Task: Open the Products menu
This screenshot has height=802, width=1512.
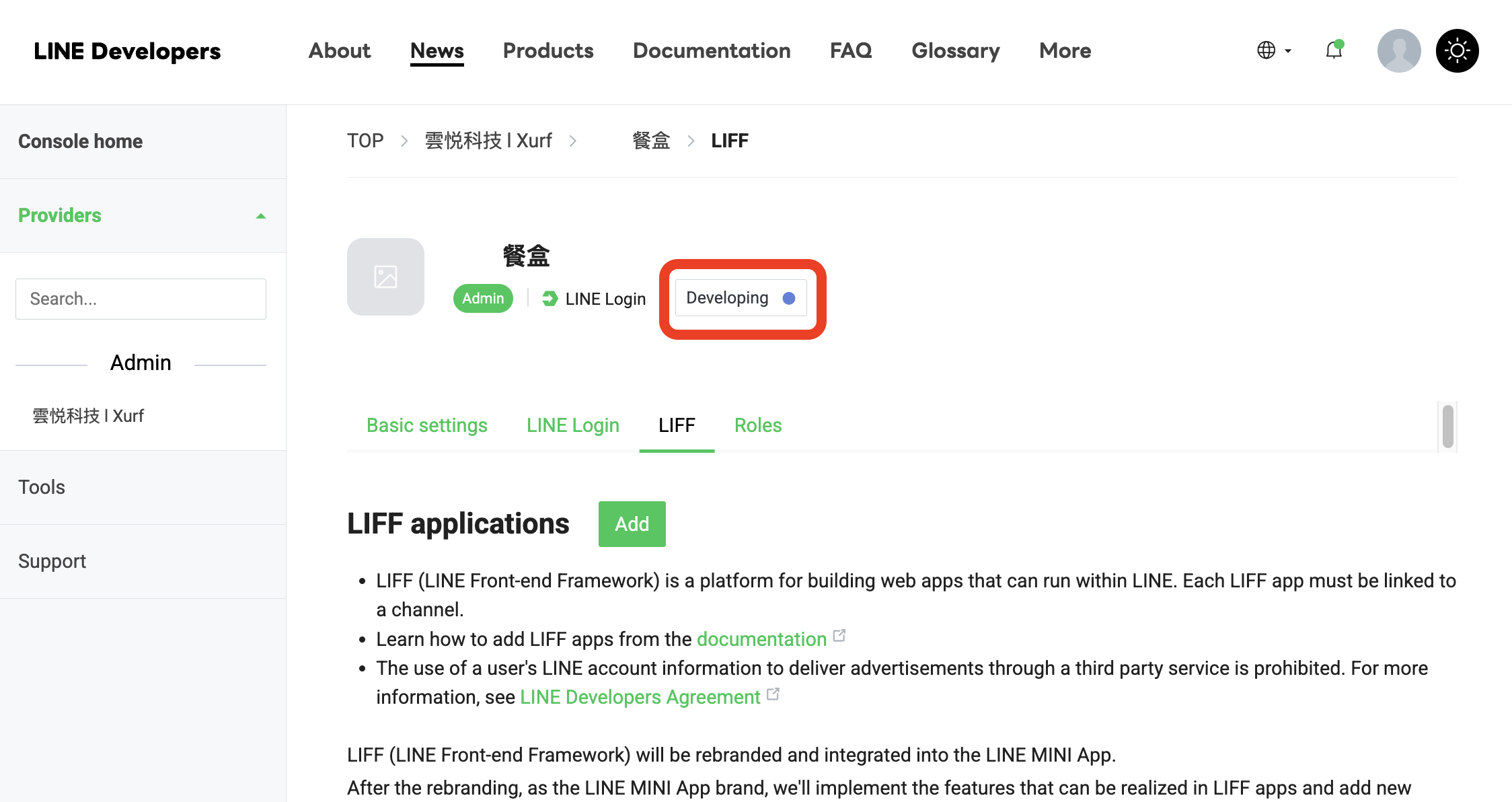Action: point(548,50)
